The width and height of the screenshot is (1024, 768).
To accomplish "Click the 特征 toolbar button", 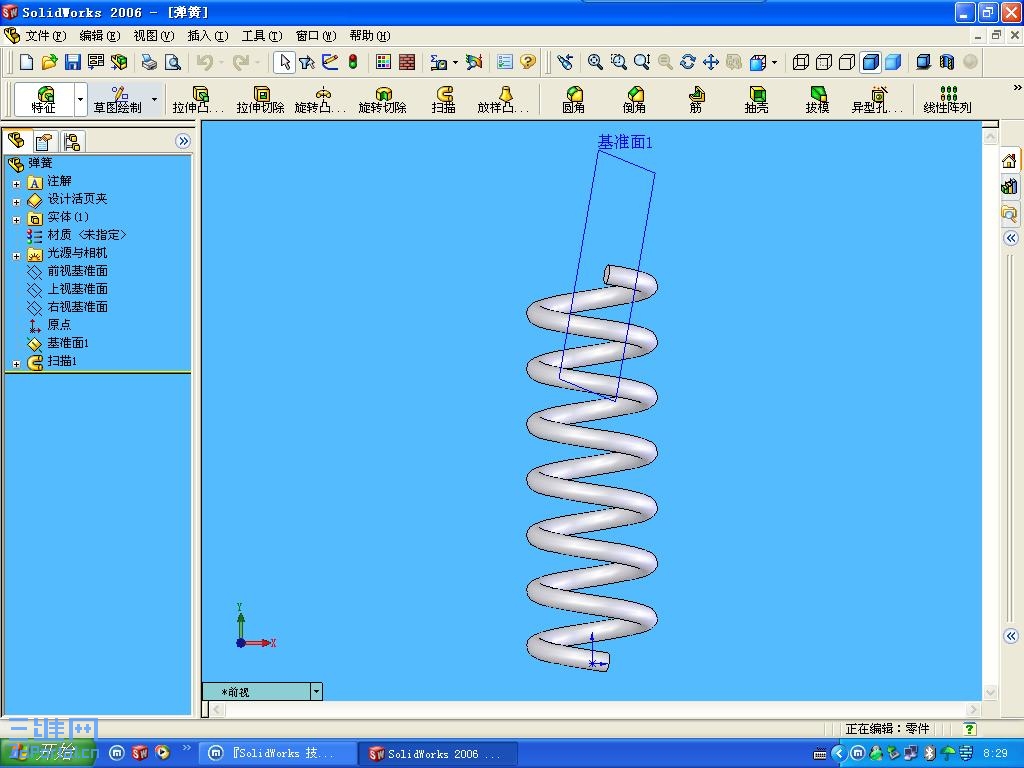I will (x=44, y=100).
